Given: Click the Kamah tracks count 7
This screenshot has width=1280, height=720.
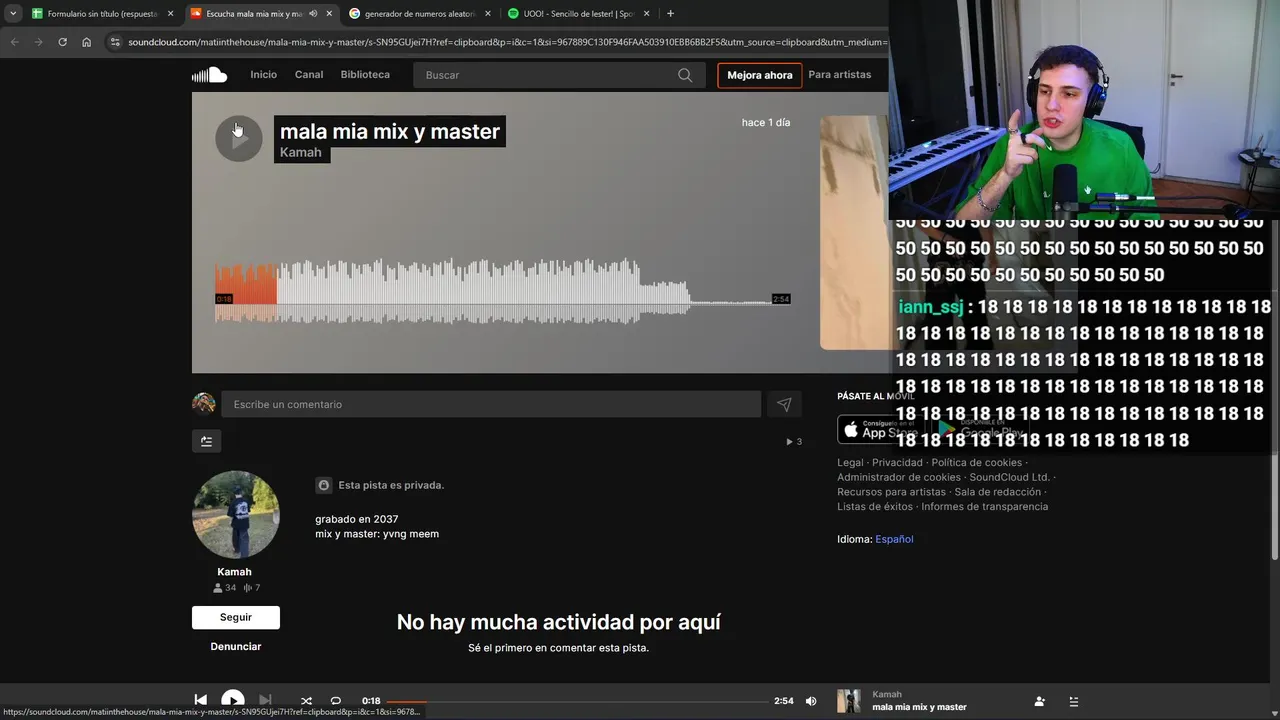Looking at the screenshot, I should [x=251, y=588].
